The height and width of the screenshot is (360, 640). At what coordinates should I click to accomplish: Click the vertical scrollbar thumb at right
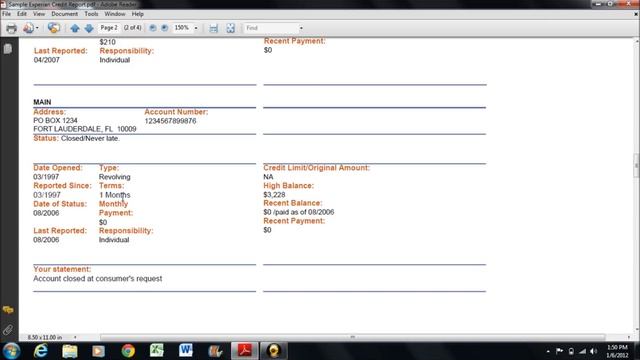[x=636, y=165]
